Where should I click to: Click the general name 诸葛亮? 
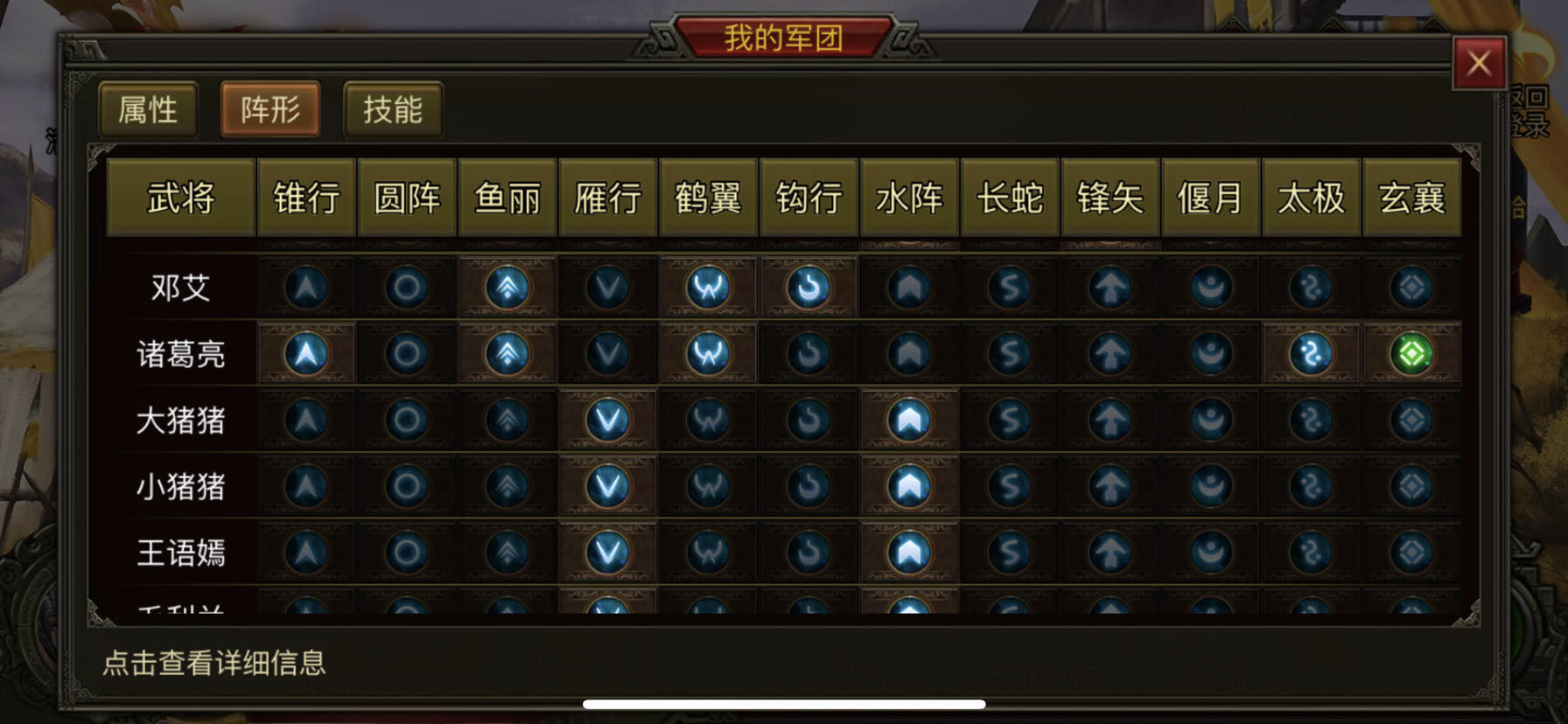click(x=181, y=354)
